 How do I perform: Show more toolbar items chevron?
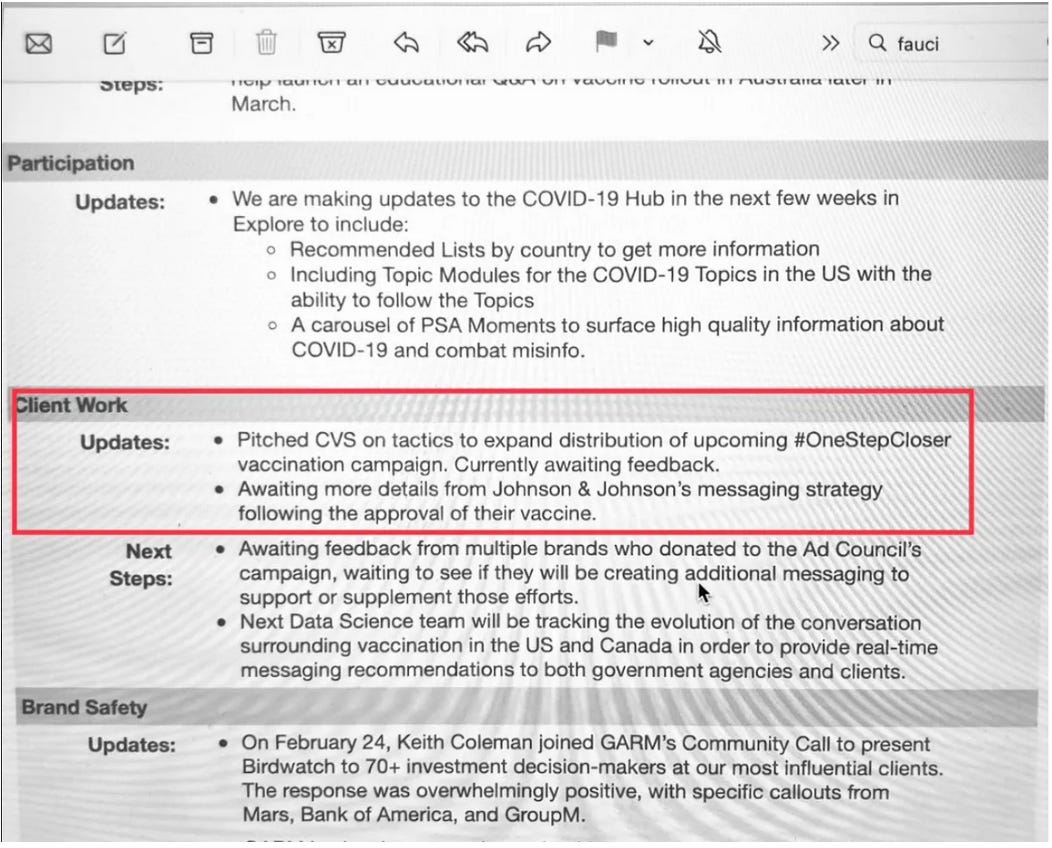[x=831, y=43]
